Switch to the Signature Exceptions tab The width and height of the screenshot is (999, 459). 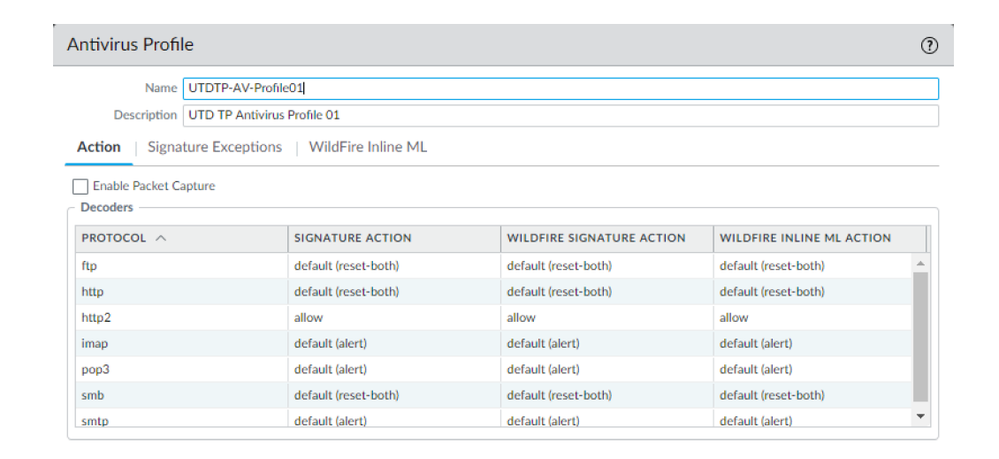coord(214,147)
